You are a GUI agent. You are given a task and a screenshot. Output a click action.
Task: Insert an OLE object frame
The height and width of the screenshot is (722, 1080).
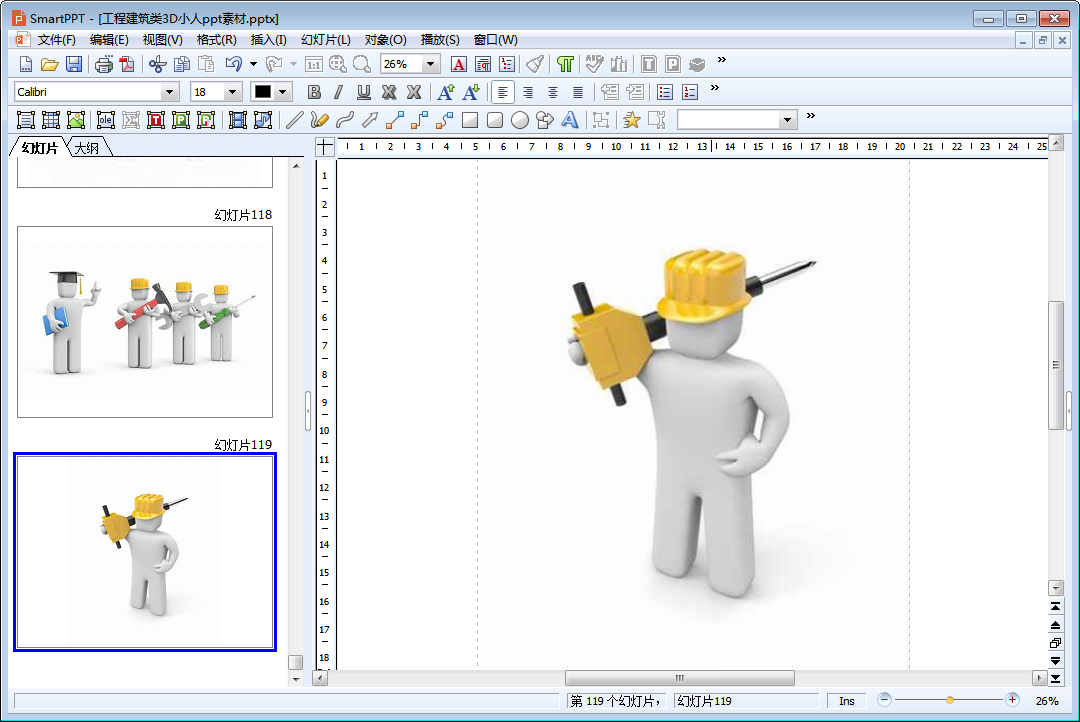coord(105,120)
